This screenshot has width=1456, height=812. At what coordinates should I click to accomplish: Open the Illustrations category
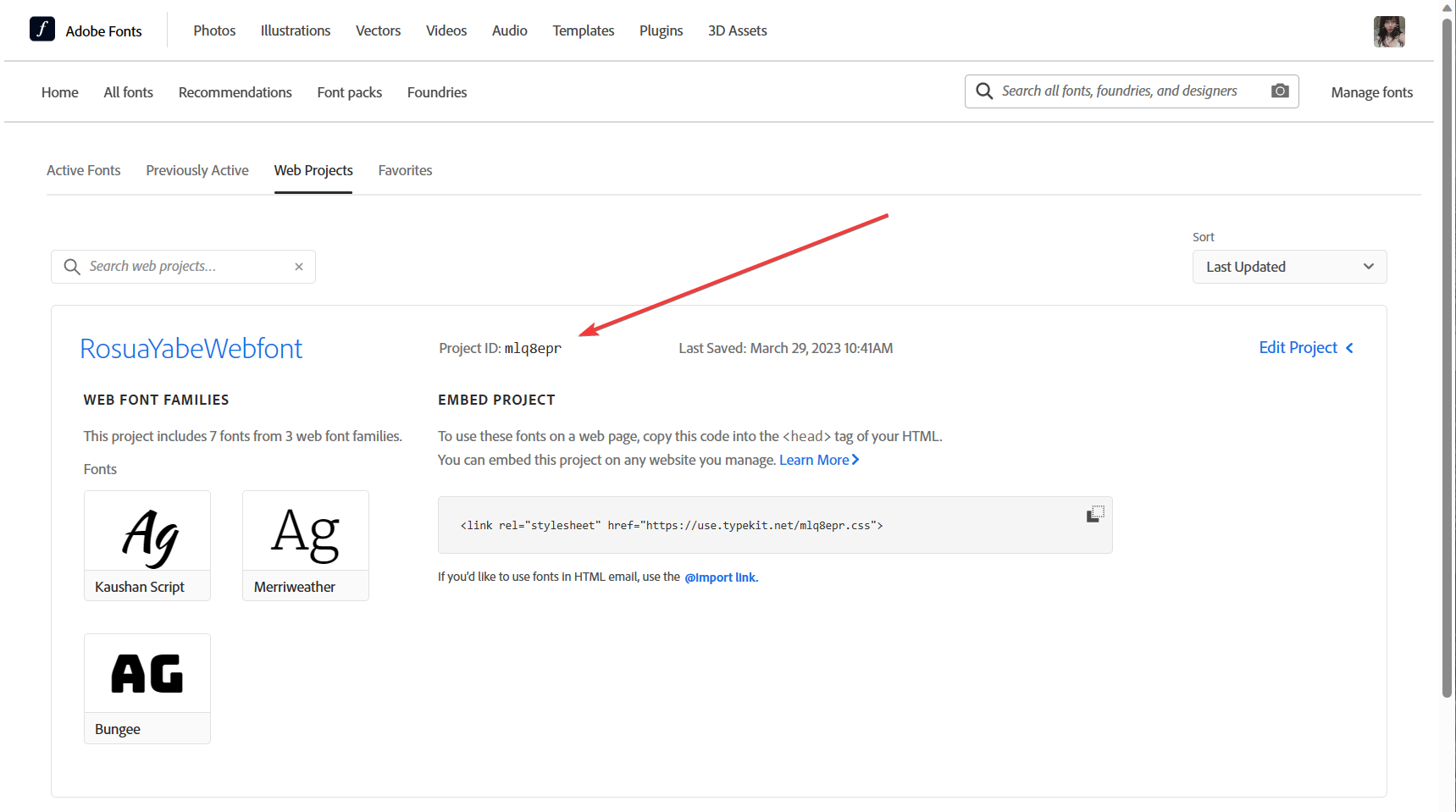pos(296,30)
